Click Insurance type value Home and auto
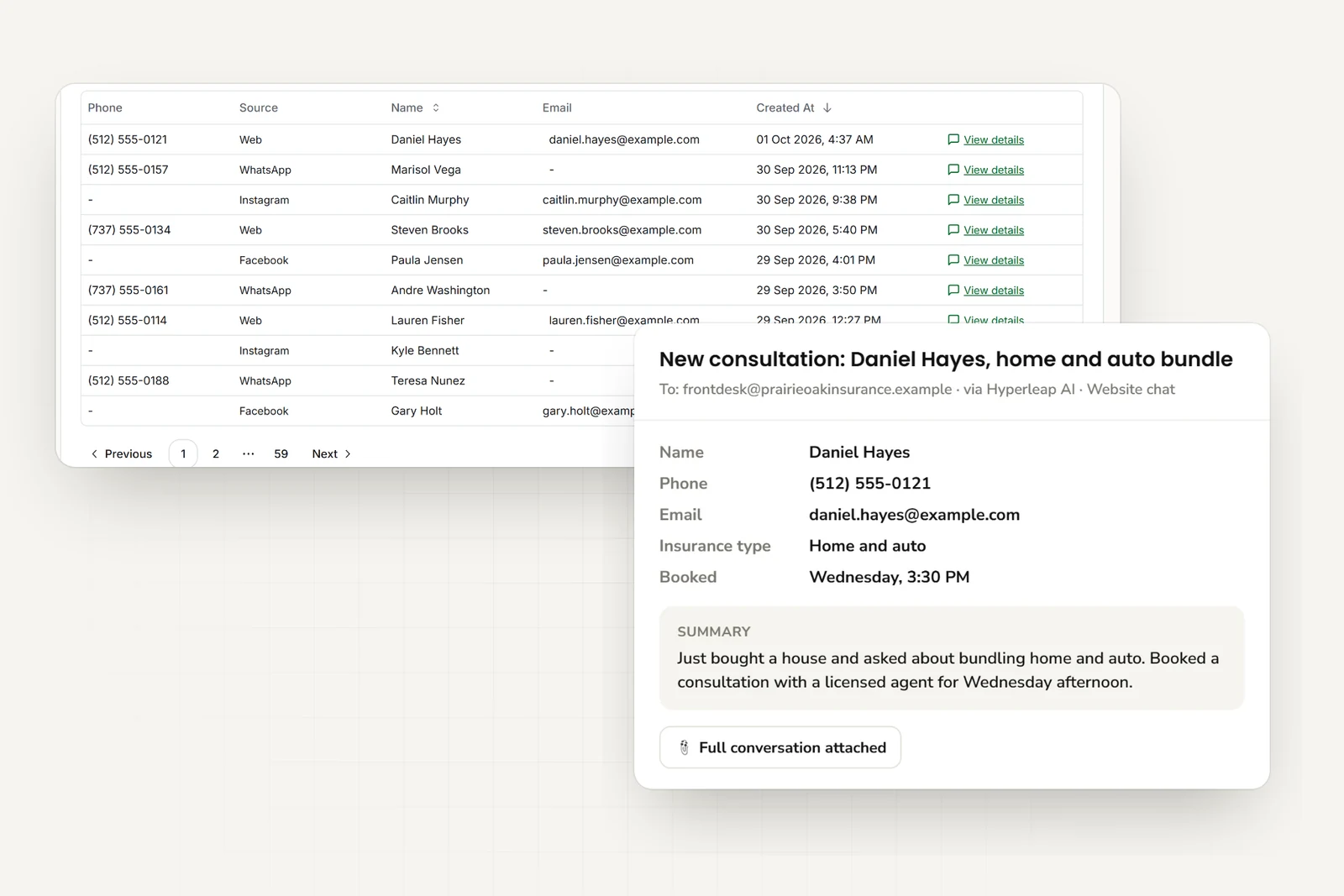The width and height of the screenshot is (1344, 896). click(867, 546)
